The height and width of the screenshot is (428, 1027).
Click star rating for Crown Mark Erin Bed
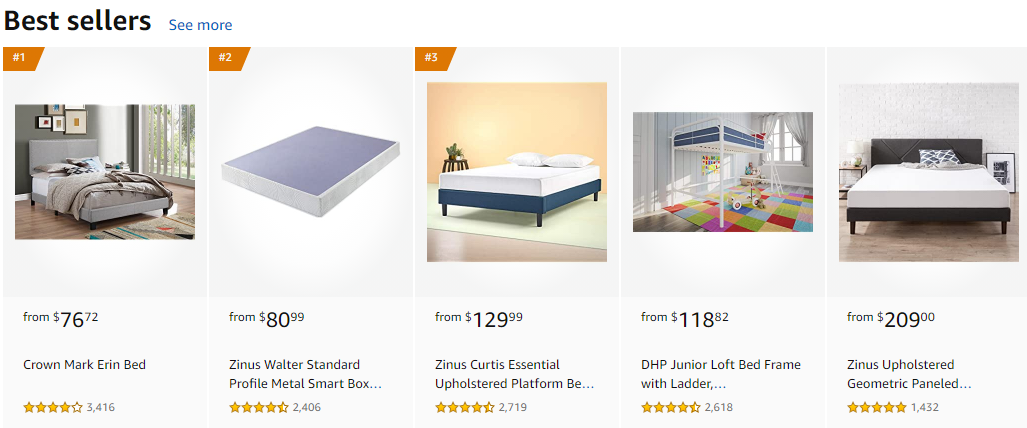pyautogui.click(x=53, y=408)
